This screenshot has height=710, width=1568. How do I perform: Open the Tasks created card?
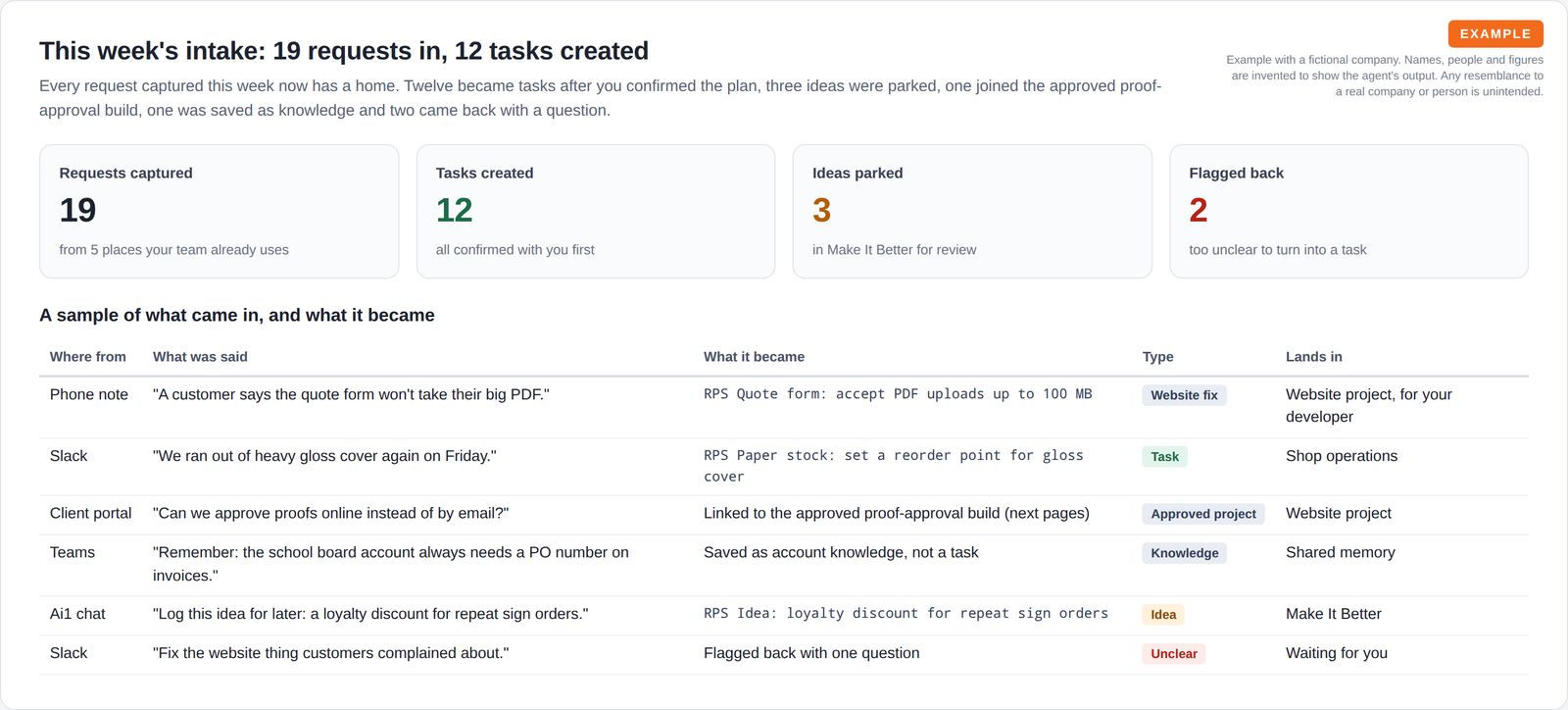coord(596,212)
